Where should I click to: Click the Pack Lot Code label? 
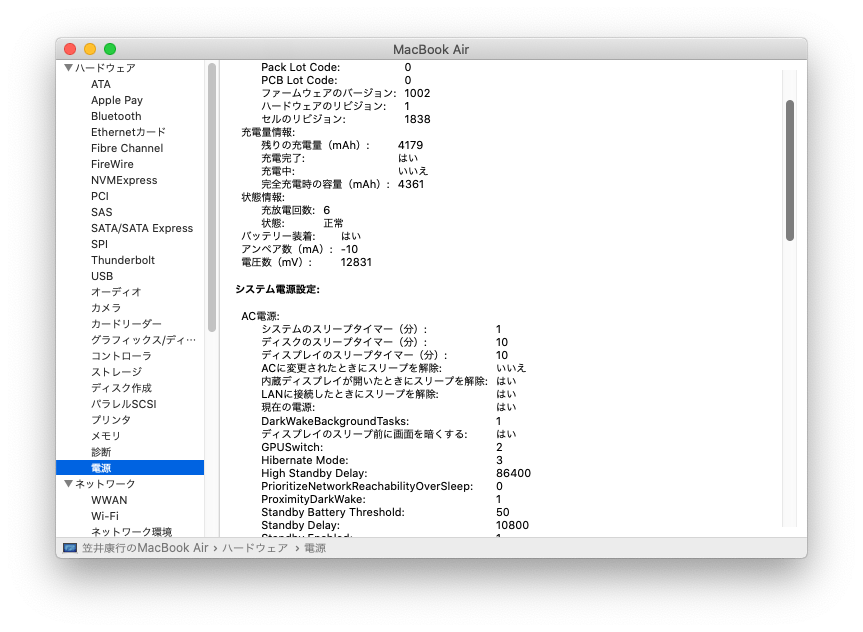click(301, 67)
